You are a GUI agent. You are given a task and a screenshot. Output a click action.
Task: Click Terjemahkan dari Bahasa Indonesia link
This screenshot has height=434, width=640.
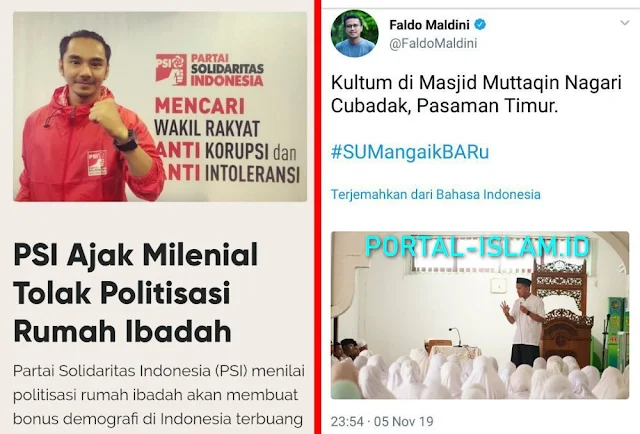point(436,194)
